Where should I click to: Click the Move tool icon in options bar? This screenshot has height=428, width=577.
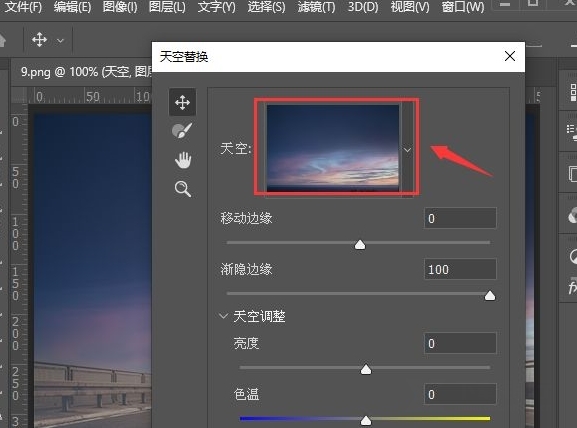click(x=39, y=39)
